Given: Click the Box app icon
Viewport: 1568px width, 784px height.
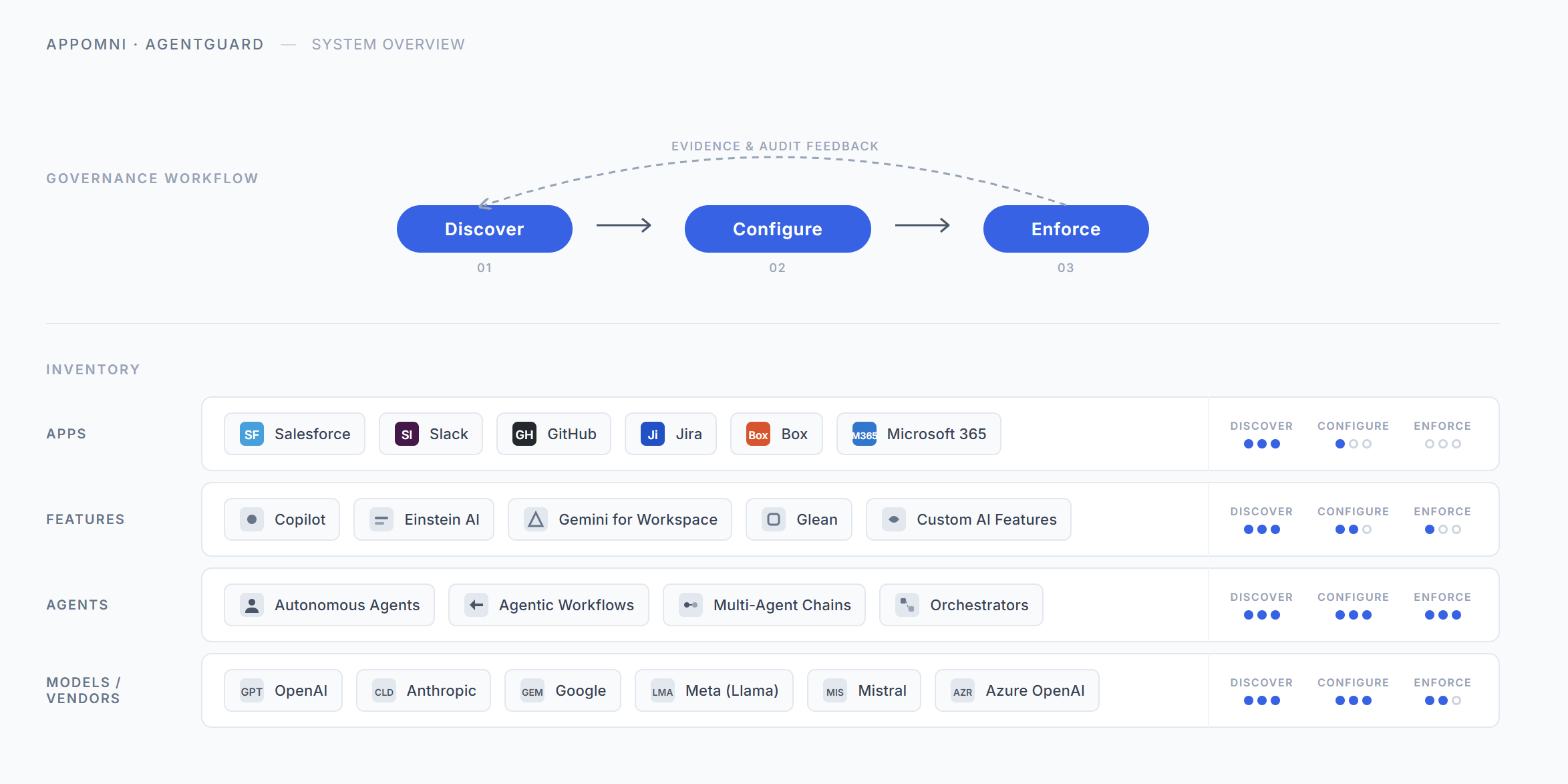Looking at the screenshot, I should pos(758,434).
